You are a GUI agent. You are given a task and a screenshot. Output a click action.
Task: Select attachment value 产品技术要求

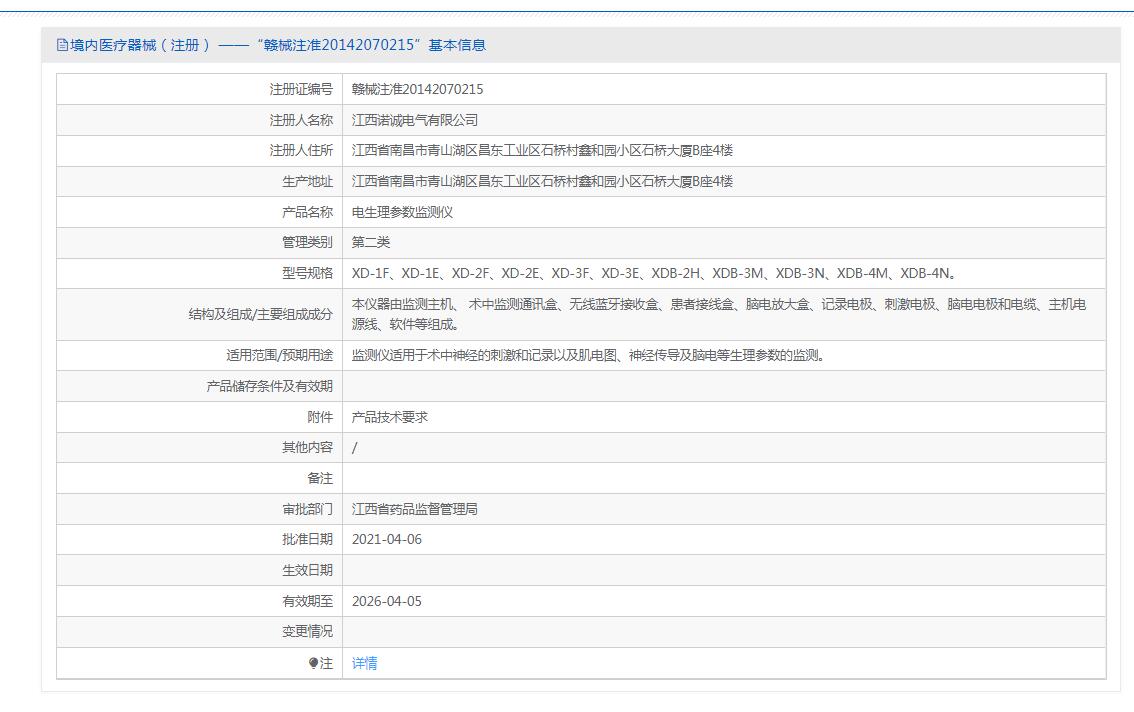389,418
